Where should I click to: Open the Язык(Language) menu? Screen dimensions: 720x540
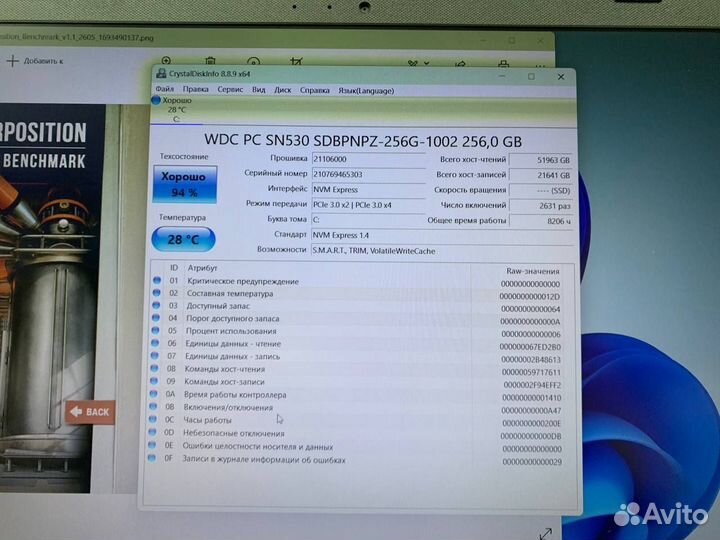[x=366, y=91]
